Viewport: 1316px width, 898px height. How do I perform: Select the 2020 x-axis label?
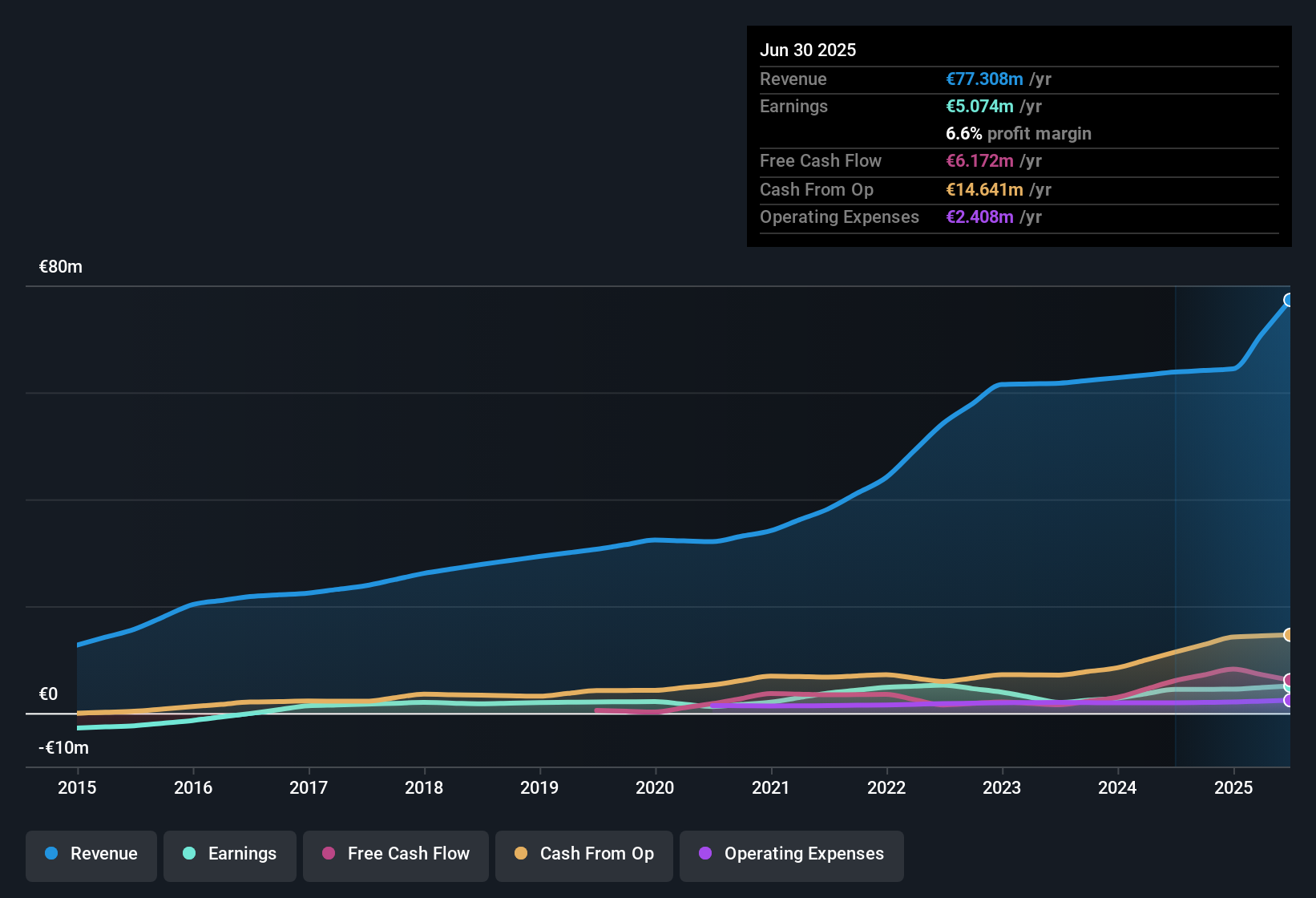pos(655,787)
